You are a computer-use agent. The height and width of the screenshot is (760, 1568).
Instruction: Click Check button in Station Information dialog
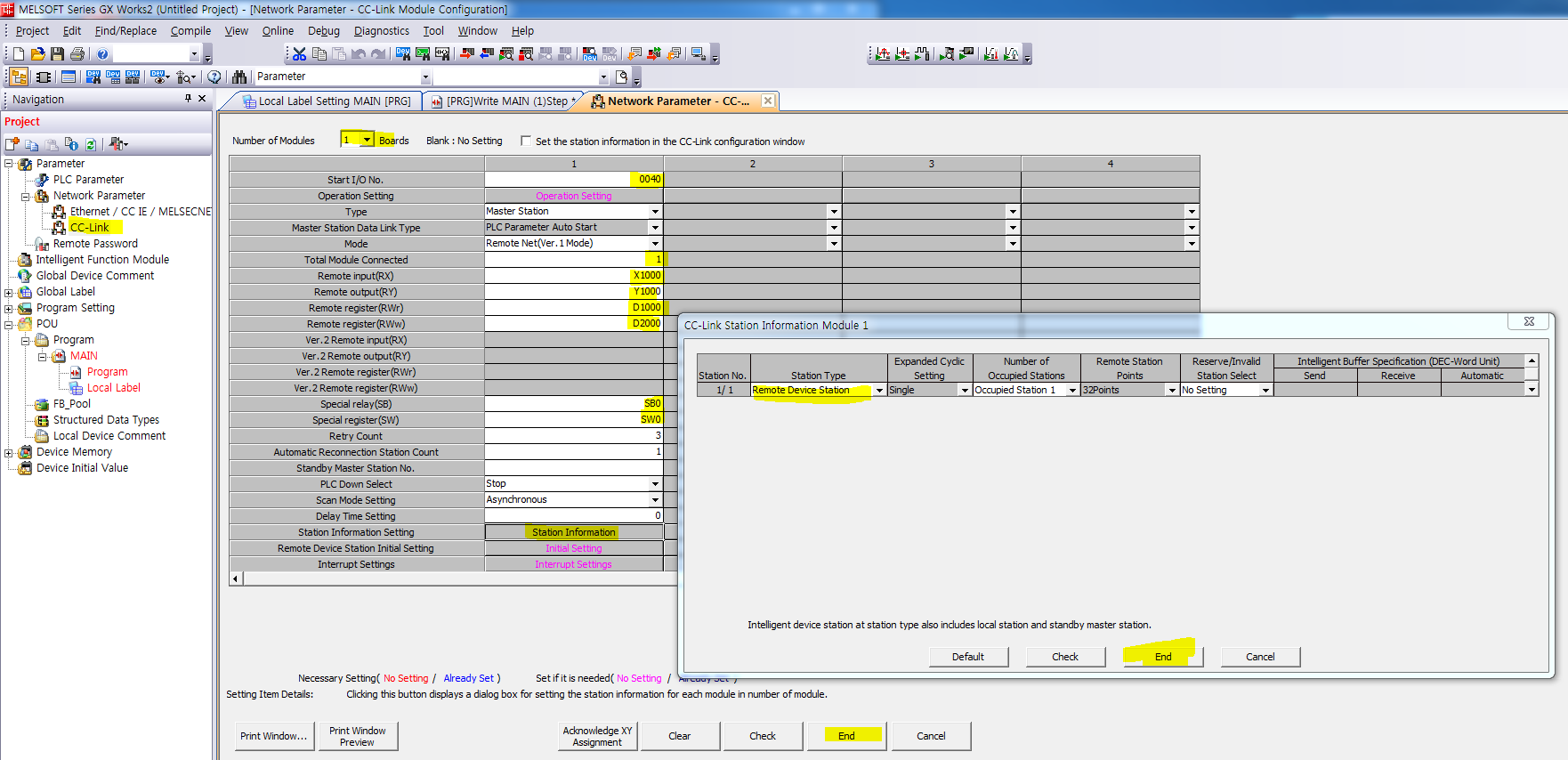(x=1065, y=657)
